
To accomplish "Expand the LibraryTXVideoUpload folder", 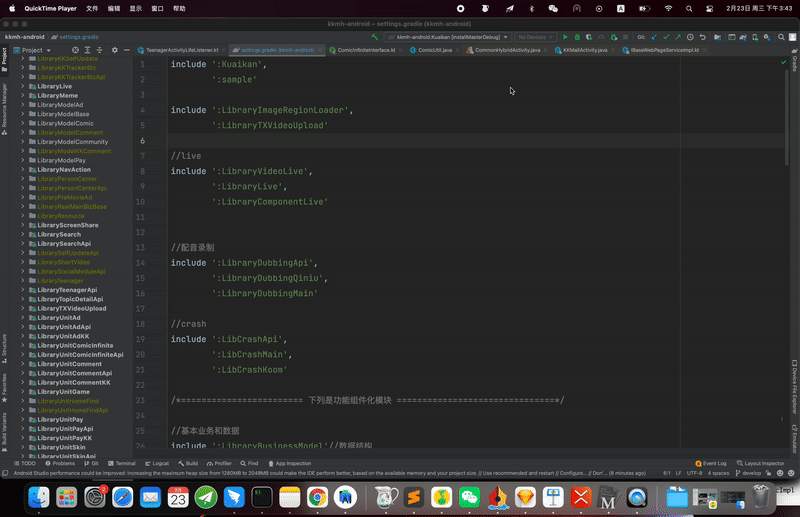I will pos(23,308).
